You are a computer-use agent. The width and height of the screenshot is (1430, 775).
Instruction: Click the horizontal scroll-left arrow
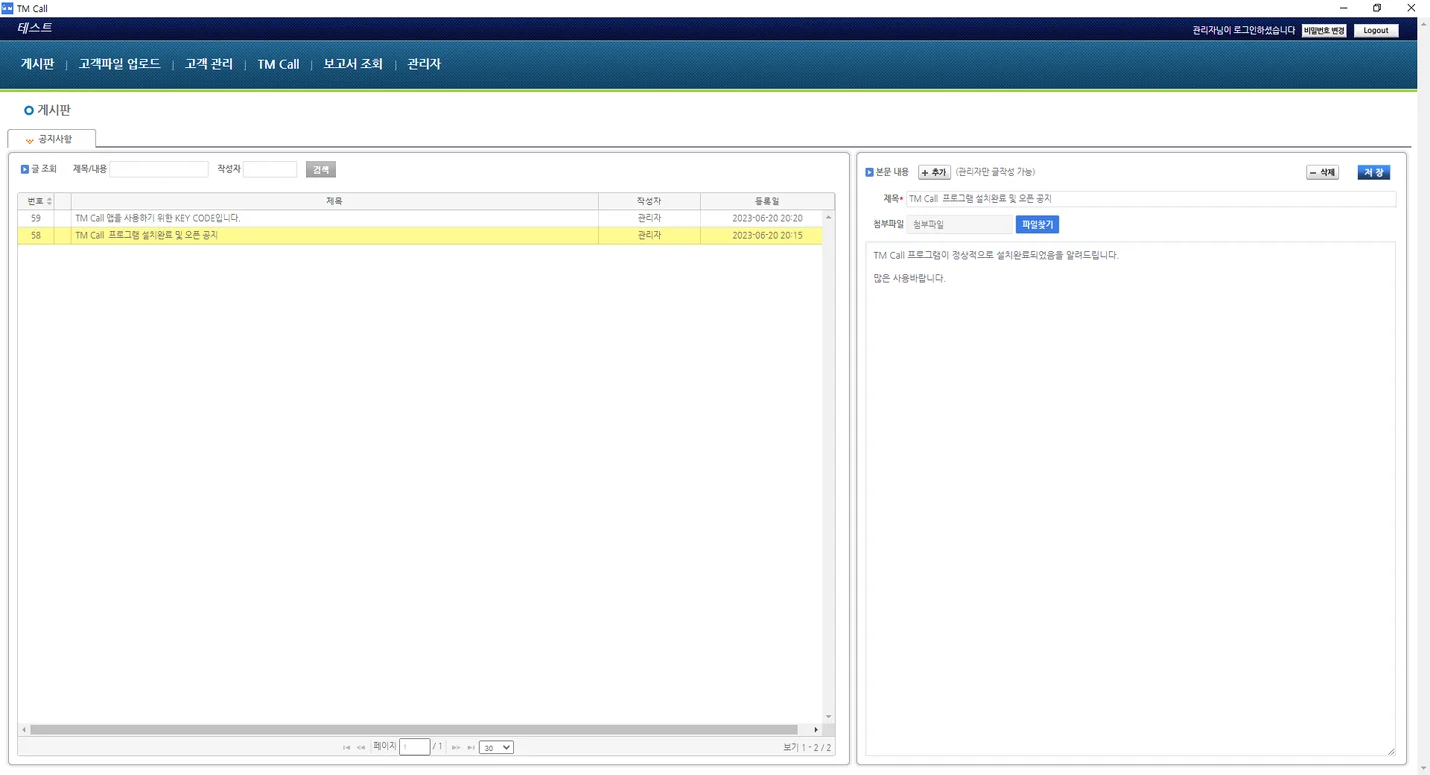[24, 730]
